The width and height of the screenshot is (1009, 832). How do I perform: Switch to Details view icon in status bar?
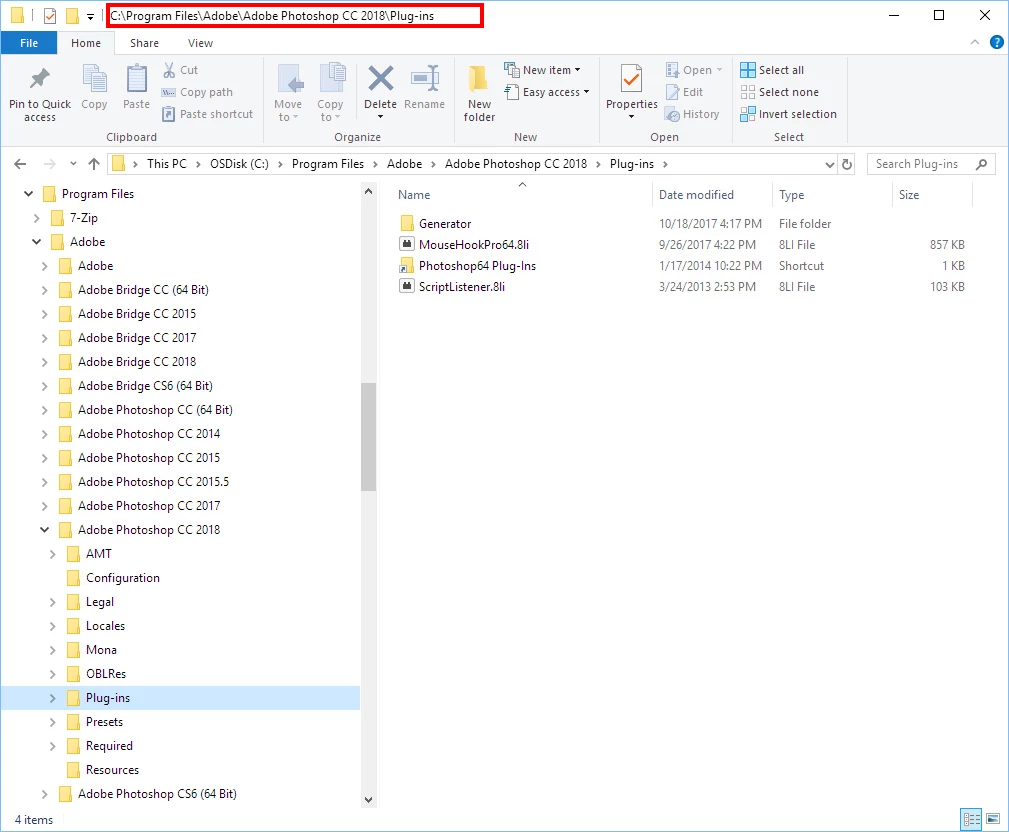971,819
